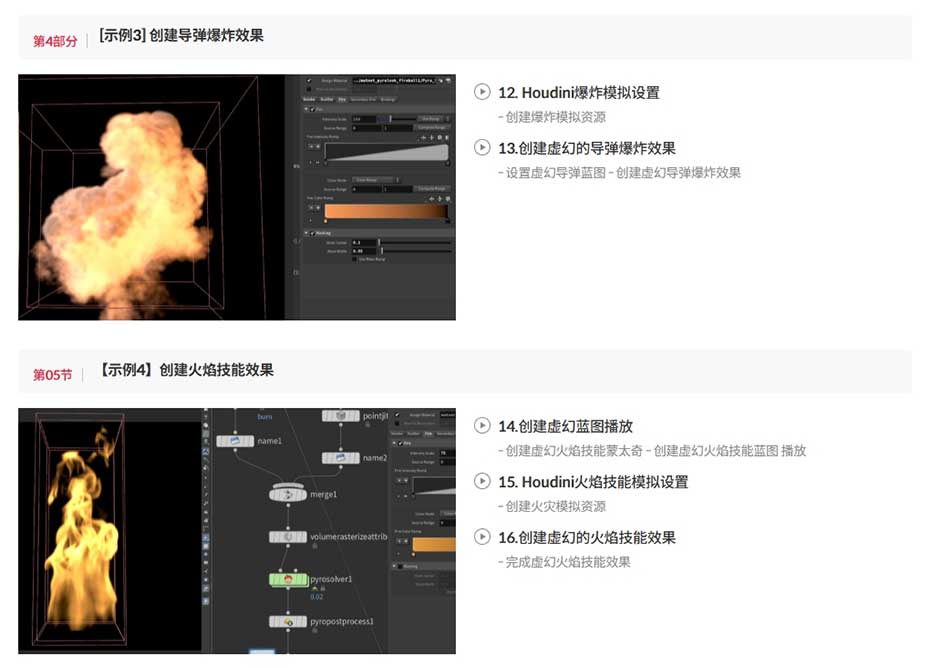Open the lesson titled 12. Houdini爆炸模拟设置
This screenshot has height=668, width=930.
[579, 93]
